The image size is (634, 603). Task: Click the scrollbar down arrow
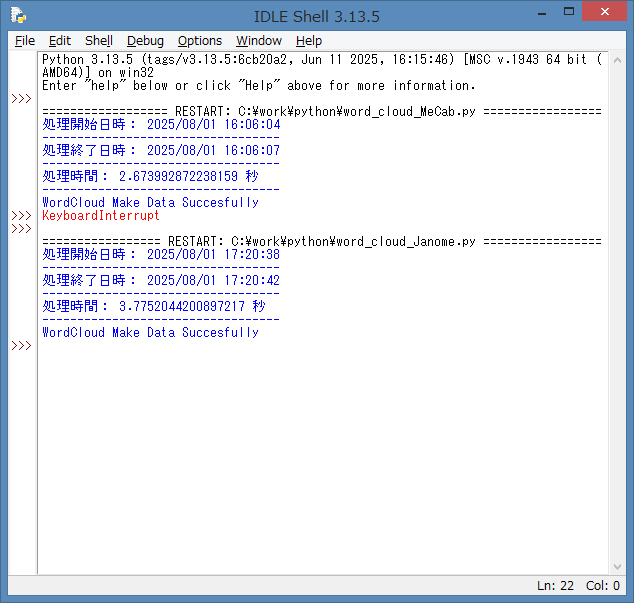(616, 566)
